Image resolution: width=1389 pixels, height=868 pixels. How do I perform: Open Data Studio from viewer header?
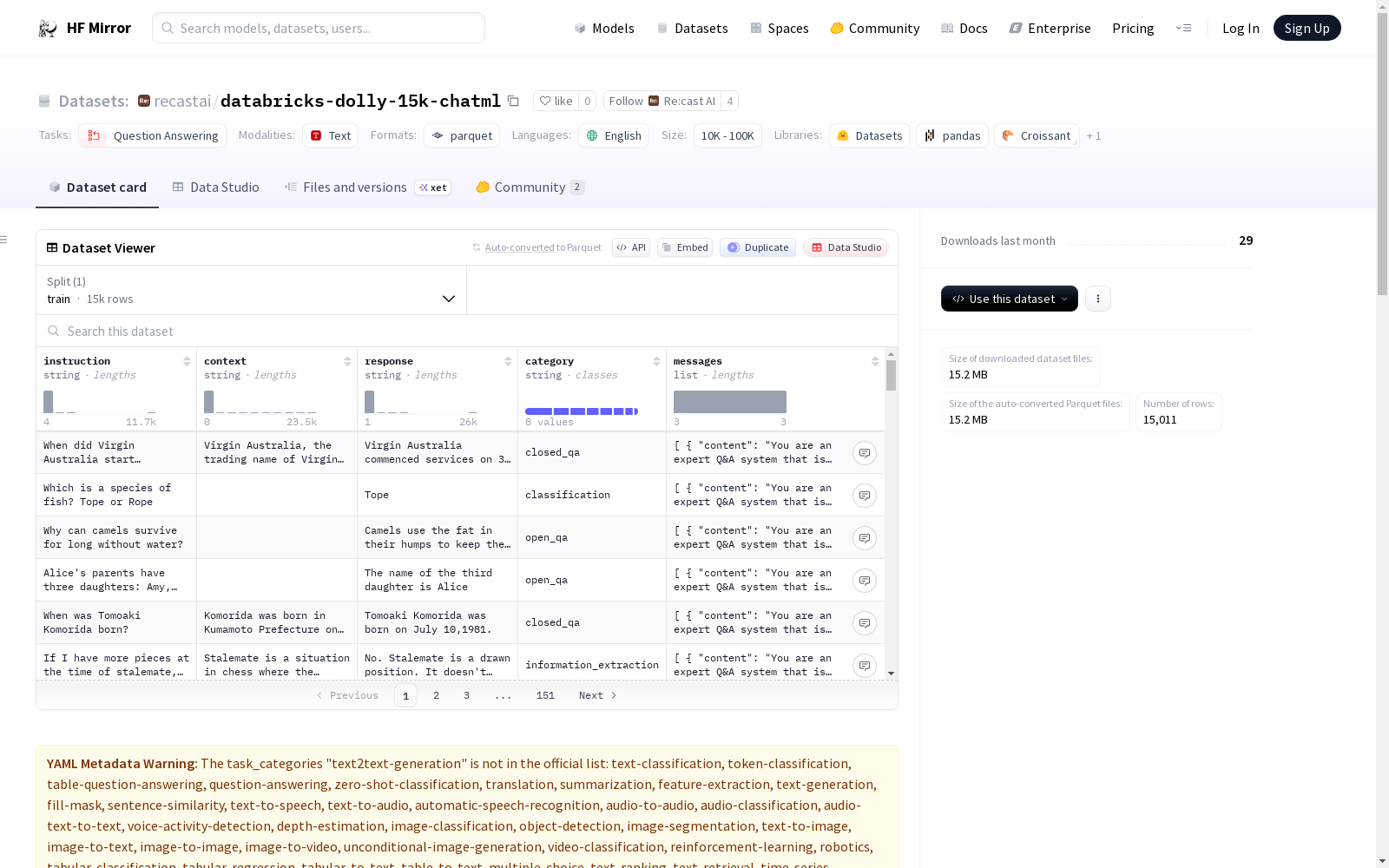[x=846, y=247]
